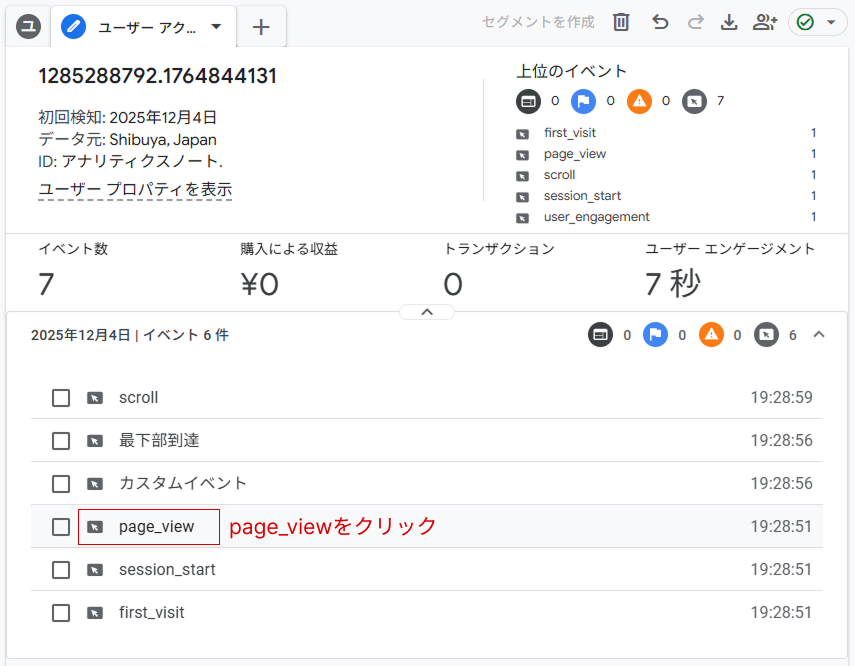Open the user activity tab dropdown arrow

click(x=217, y=27)
